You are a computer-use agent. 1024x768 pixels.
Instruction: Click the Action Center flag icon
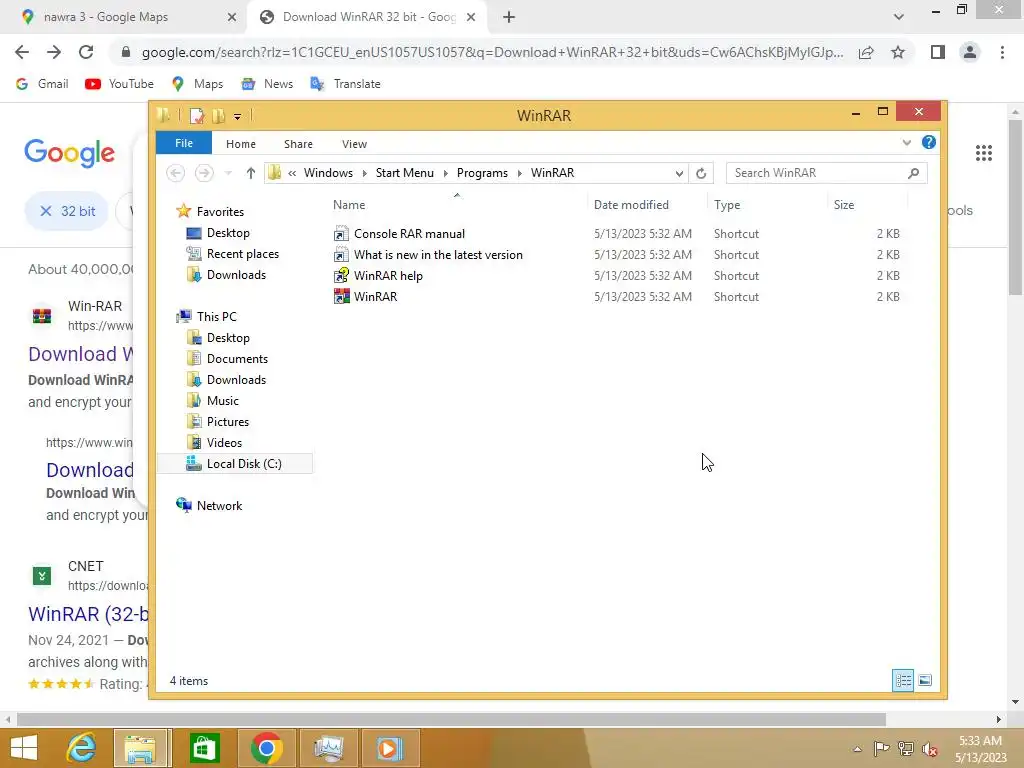tap(881, 749)
